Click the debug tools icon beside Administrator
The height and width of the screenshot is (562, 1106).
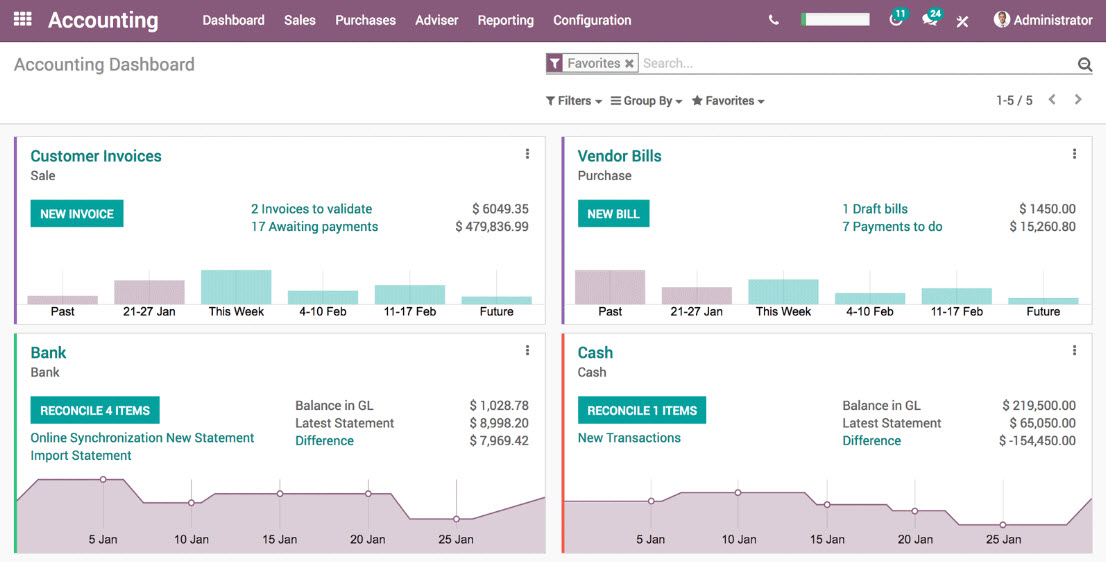point(962,21)
